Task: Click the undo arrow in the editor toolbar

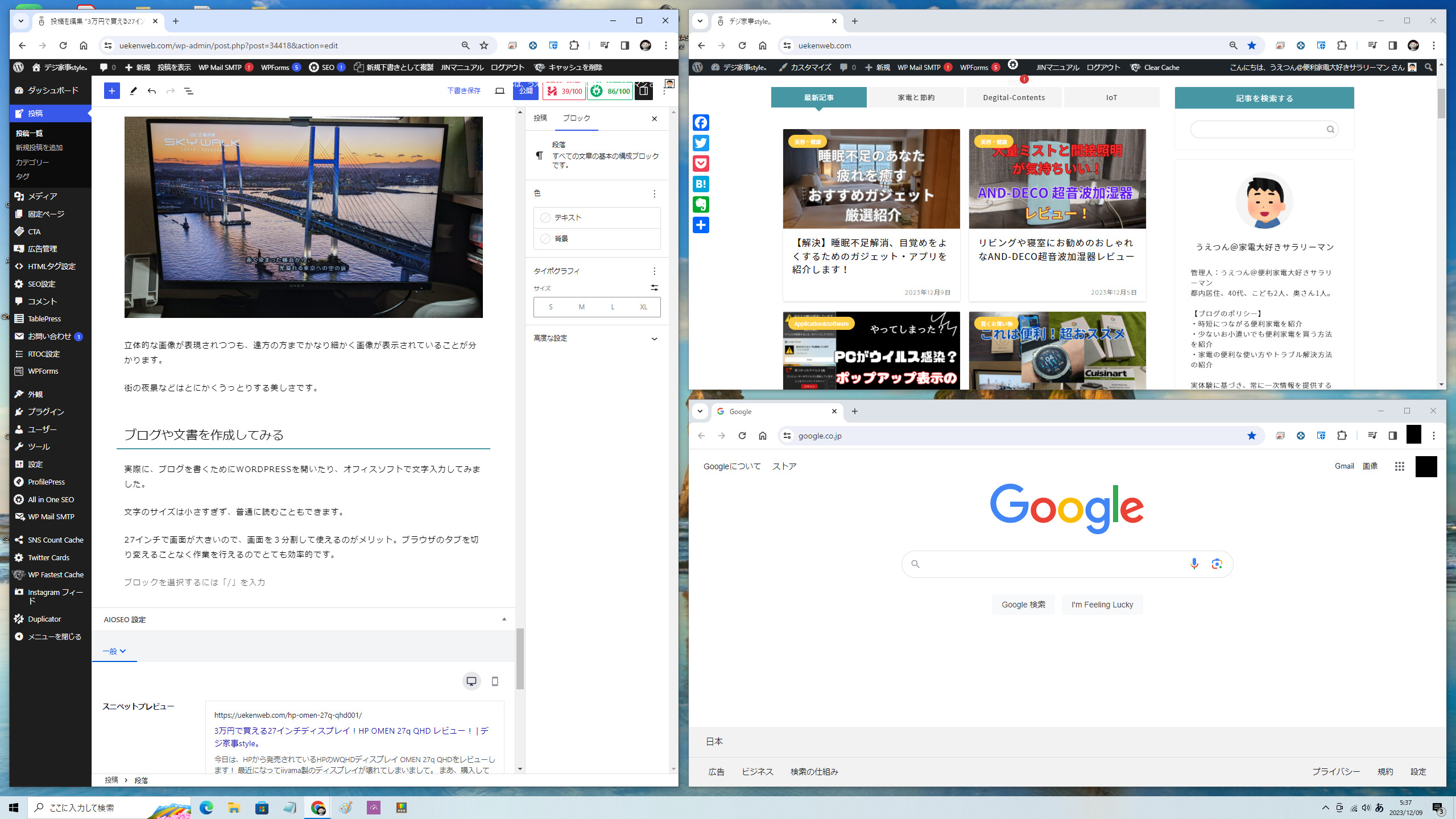Action: (152, 91)
